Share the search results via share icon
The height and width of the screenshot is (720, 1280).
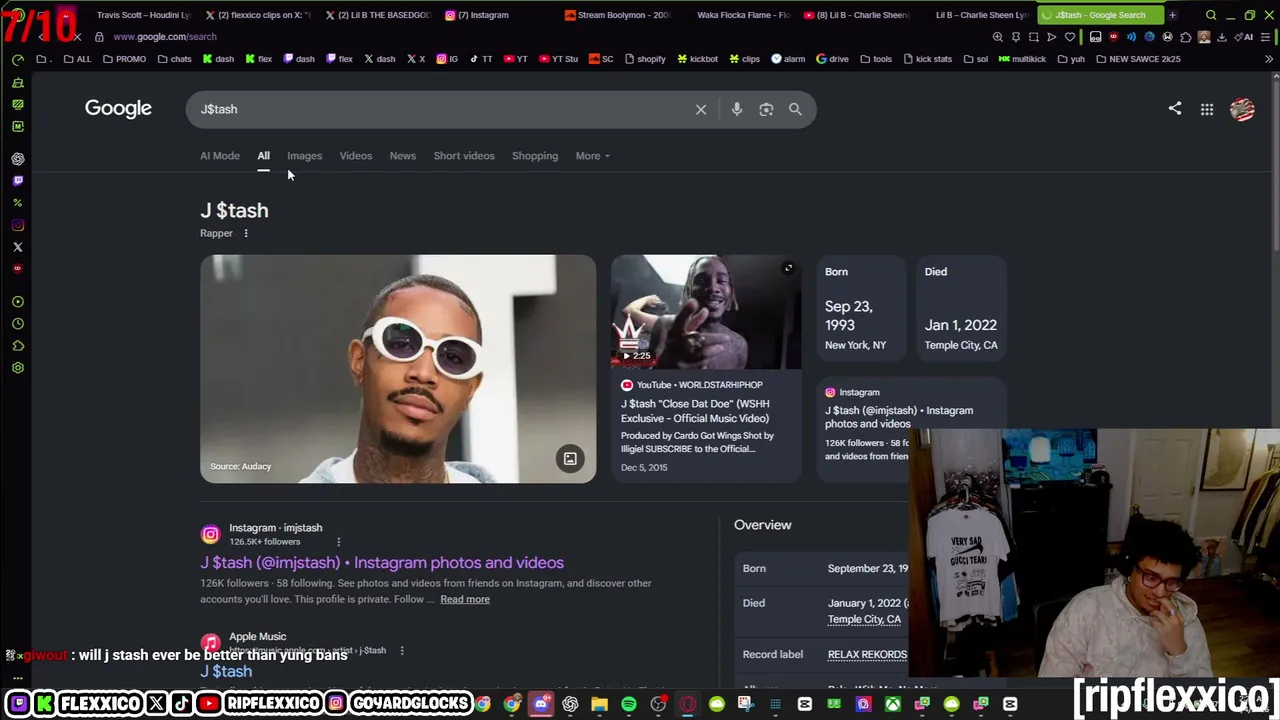pos(1175,108)
